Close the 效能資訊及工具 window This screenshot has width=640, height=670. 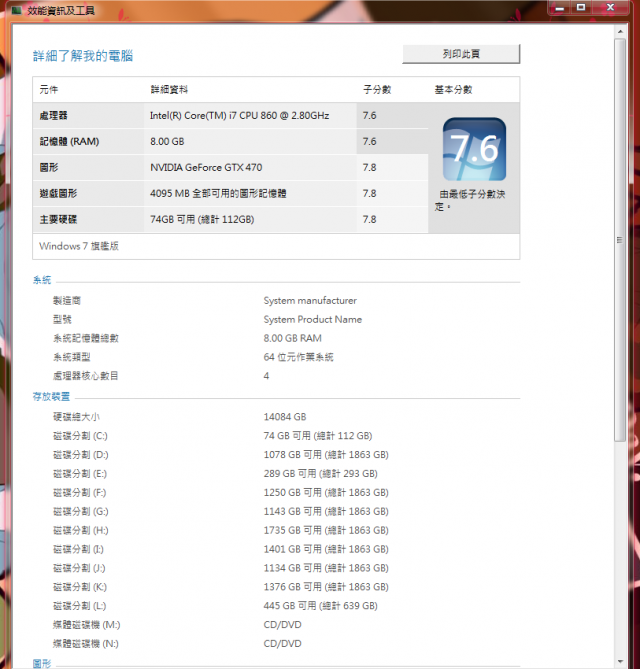[610, 8]
